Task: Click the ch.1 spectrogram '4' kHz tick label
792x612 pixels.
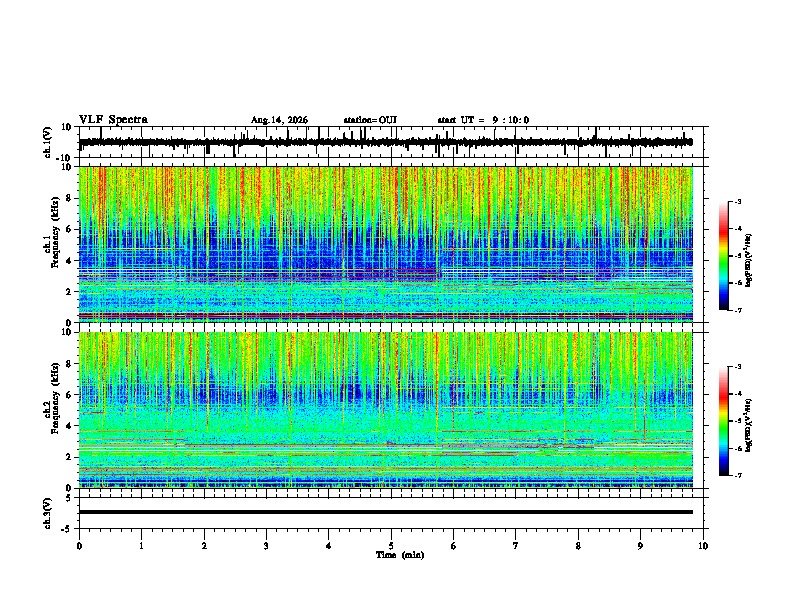Action: click(x=69, y=261)
